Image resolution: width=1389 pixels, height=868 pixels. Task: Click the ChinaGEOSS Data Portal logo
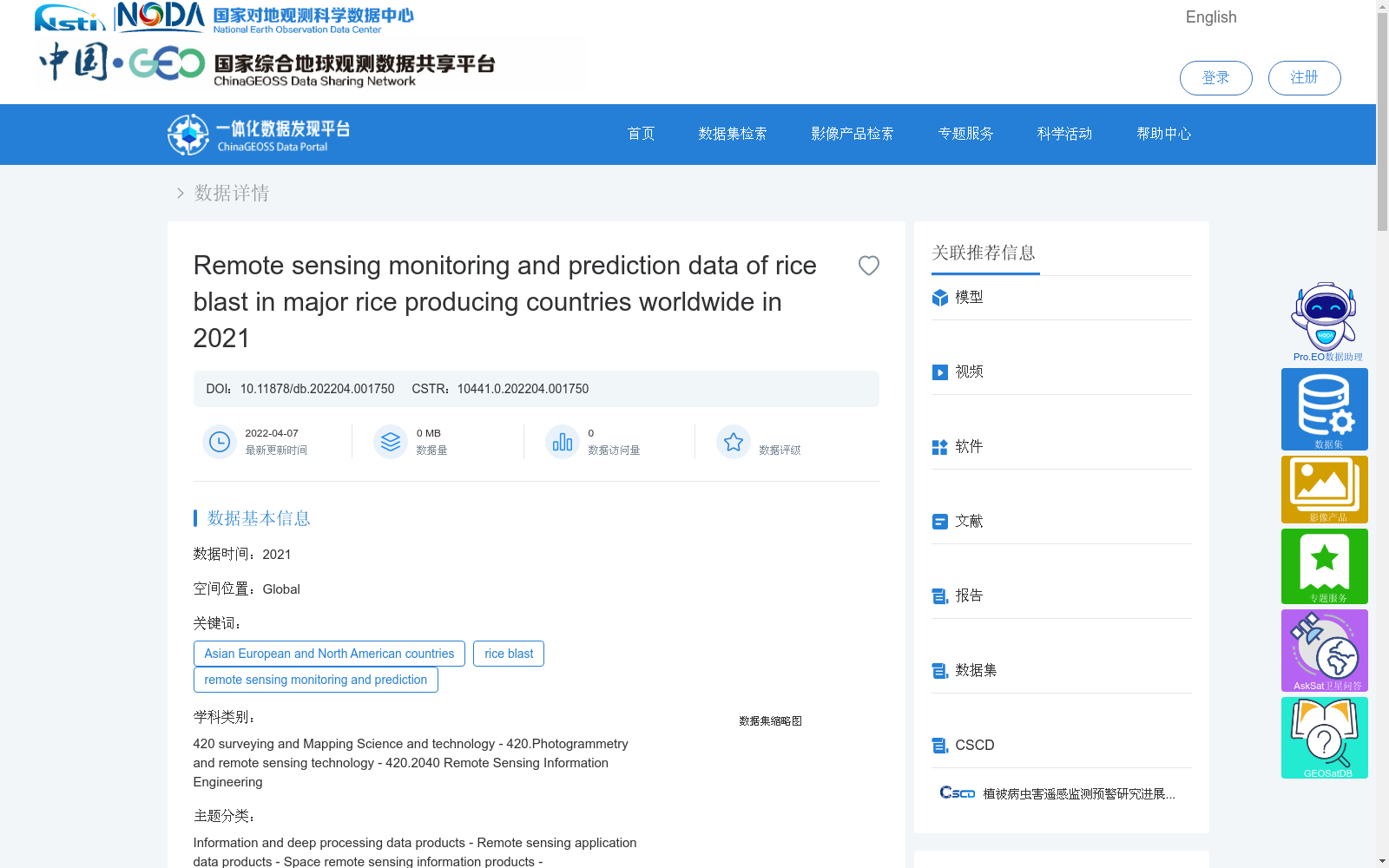tap(259, 135)
